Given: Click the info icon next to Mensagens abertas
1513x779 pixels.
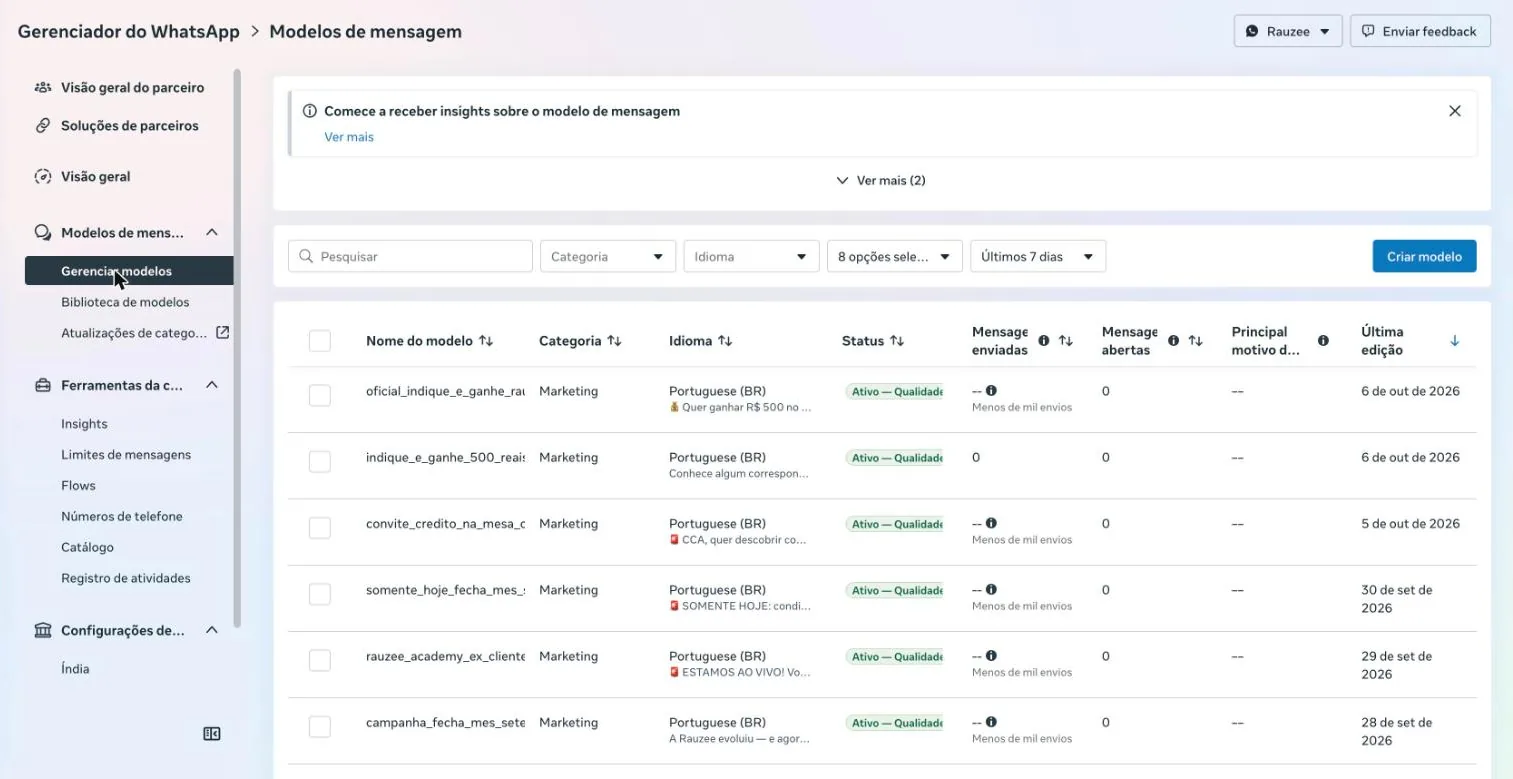Looking at the screenshot, I should coord(1174,341).
